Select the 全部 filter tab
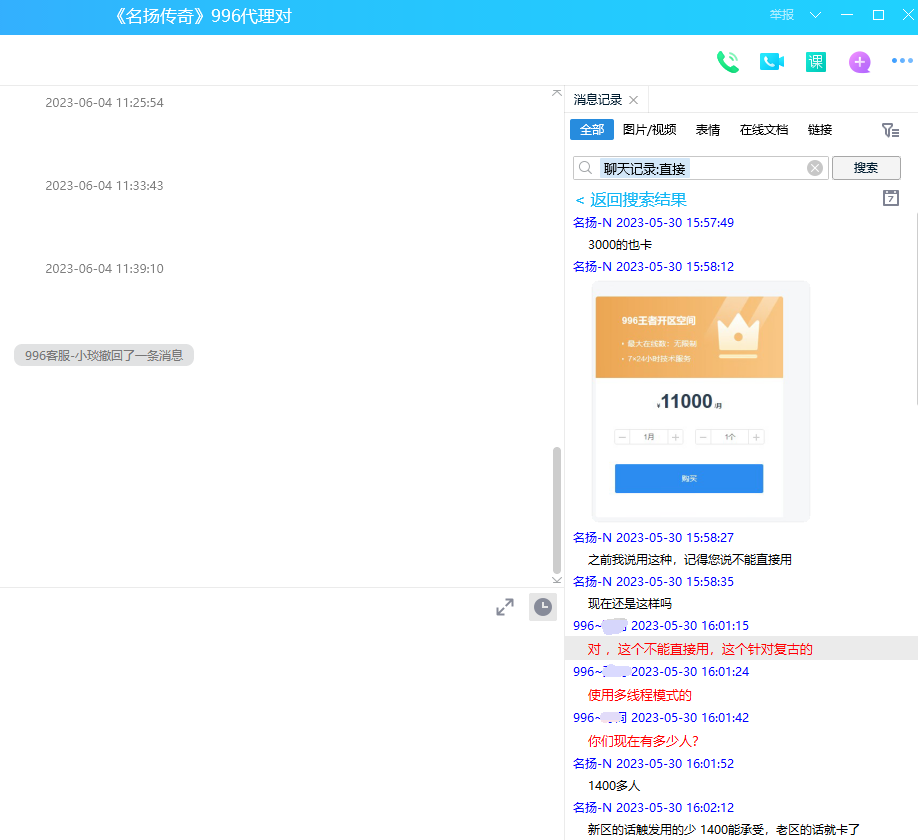The width and height of the screenshot is (918, 840). point(592,129)
